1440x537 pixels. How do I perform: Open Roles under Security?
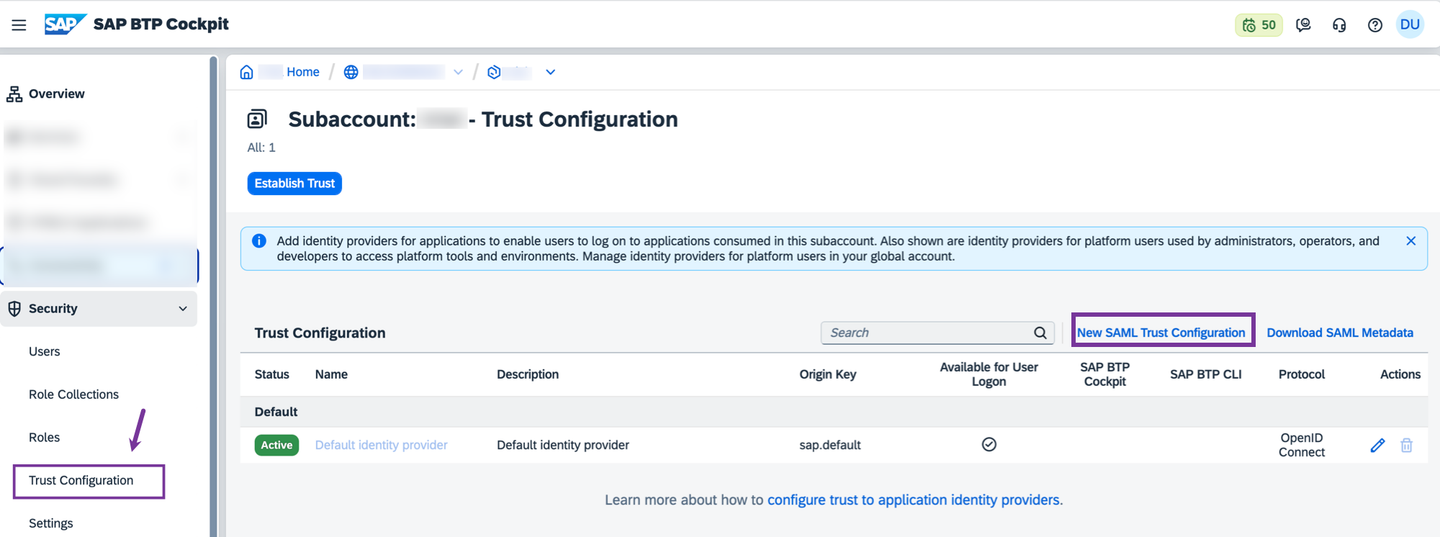pos(44,438)
